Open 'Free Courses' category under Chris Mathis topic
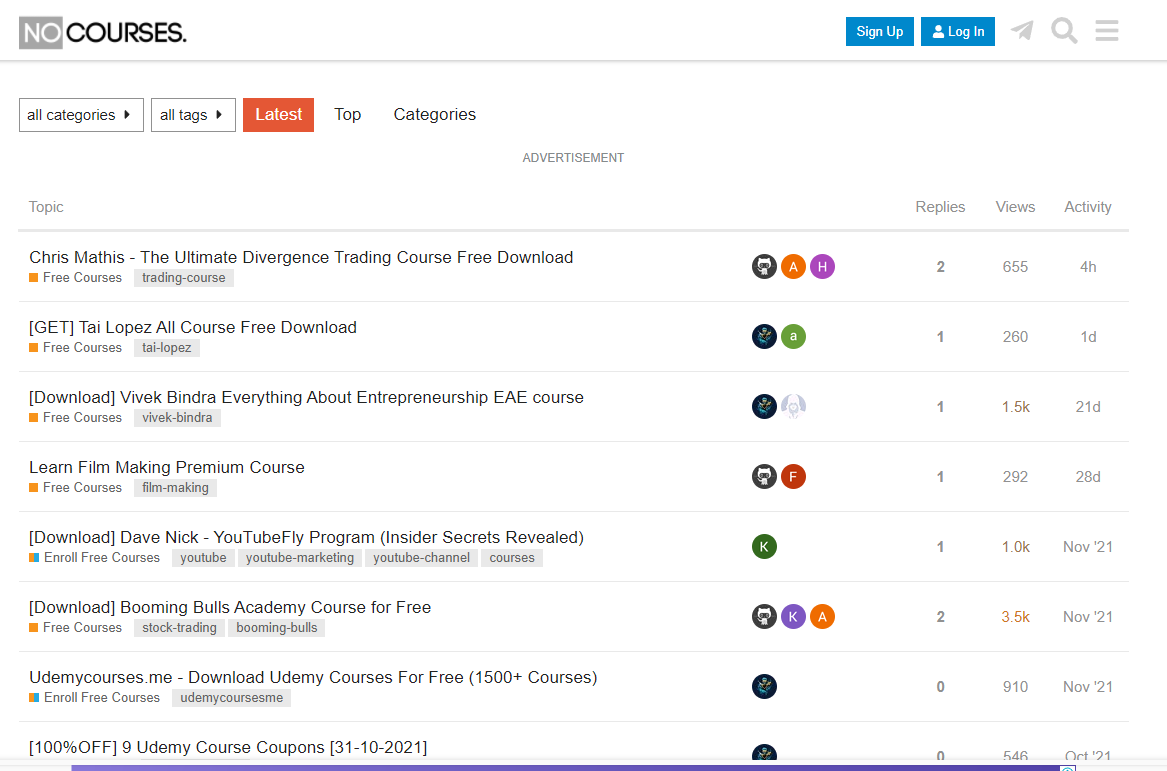Screen dimensions: 1167x771 [75, 278]
